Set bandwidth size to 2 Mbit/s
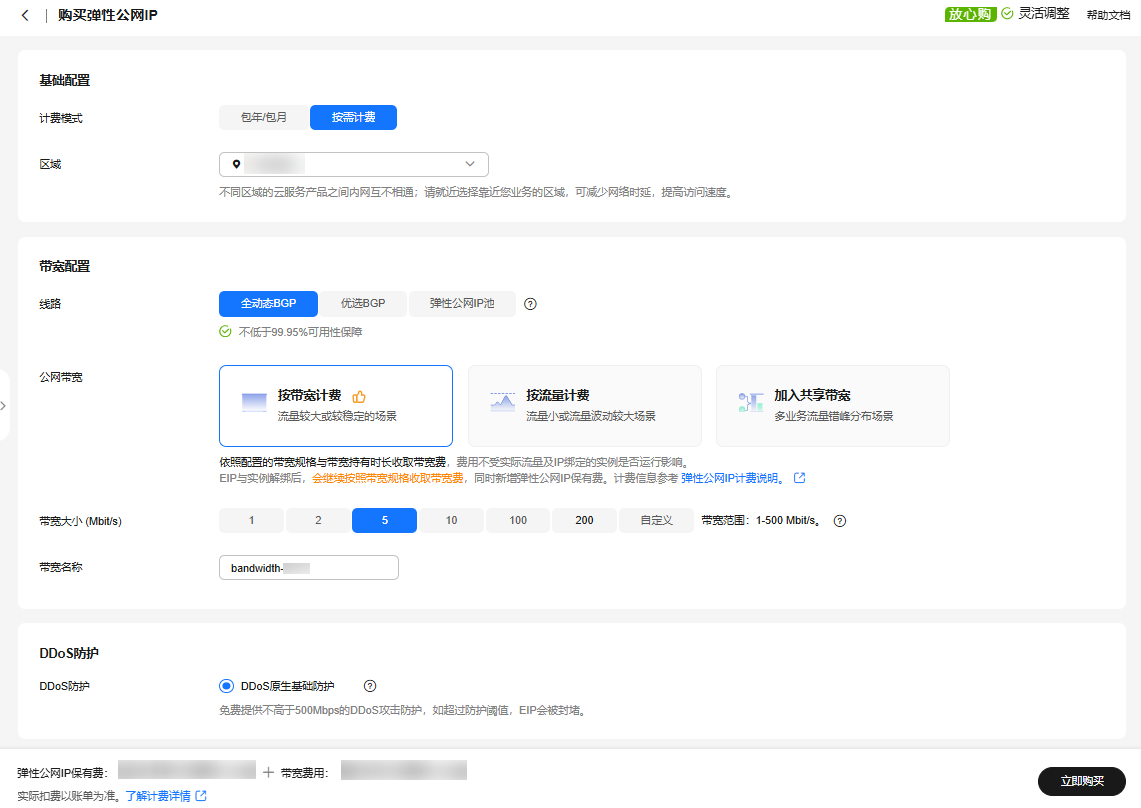Image resolution: width=1141 pixels, height=808 pixels. click(318, 520)
